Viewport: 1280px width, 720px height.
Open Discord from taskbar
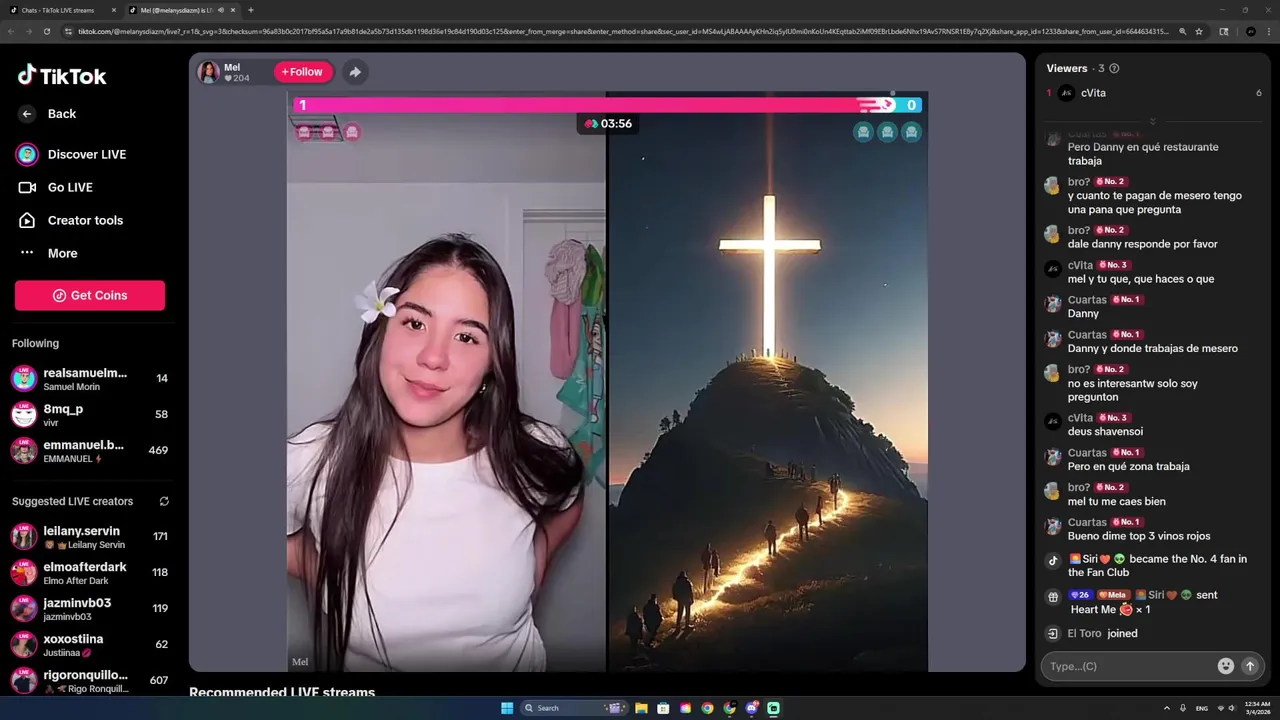pyautogui.click(x=751, y=708)
